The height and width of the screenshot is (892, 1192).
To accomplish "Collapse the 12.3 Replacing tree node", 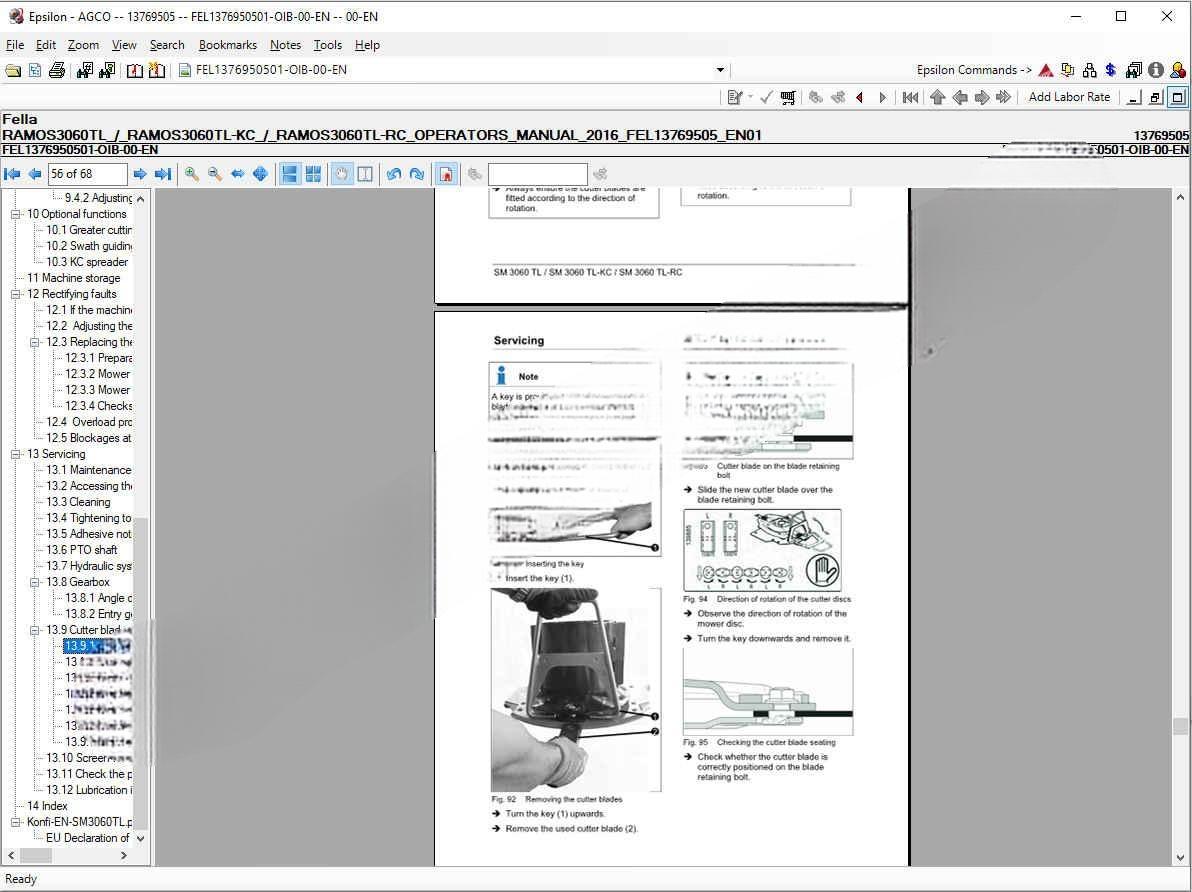I will click(x=35, y=342).
